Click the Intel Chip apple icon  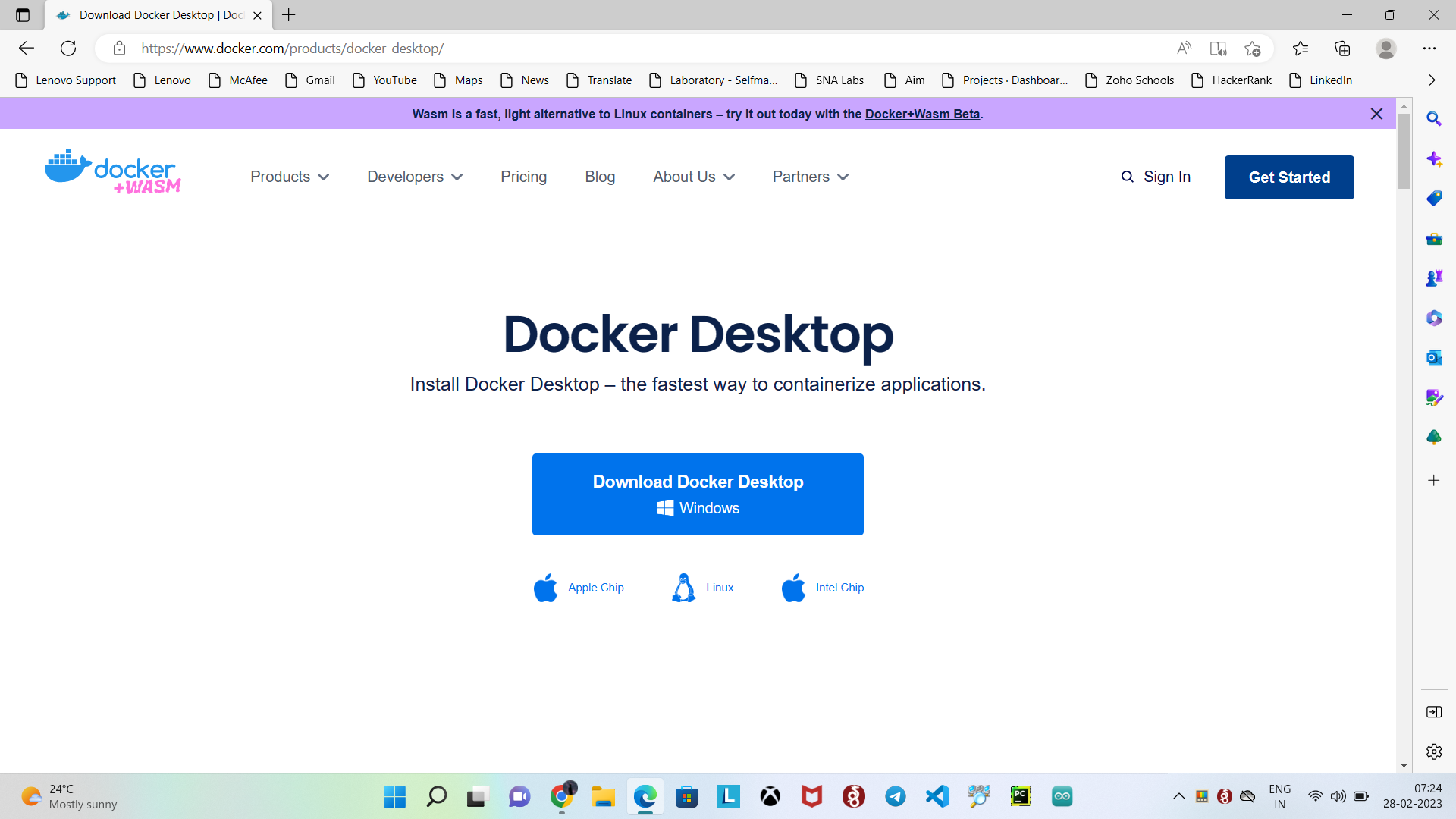click(x=793, y=588)
